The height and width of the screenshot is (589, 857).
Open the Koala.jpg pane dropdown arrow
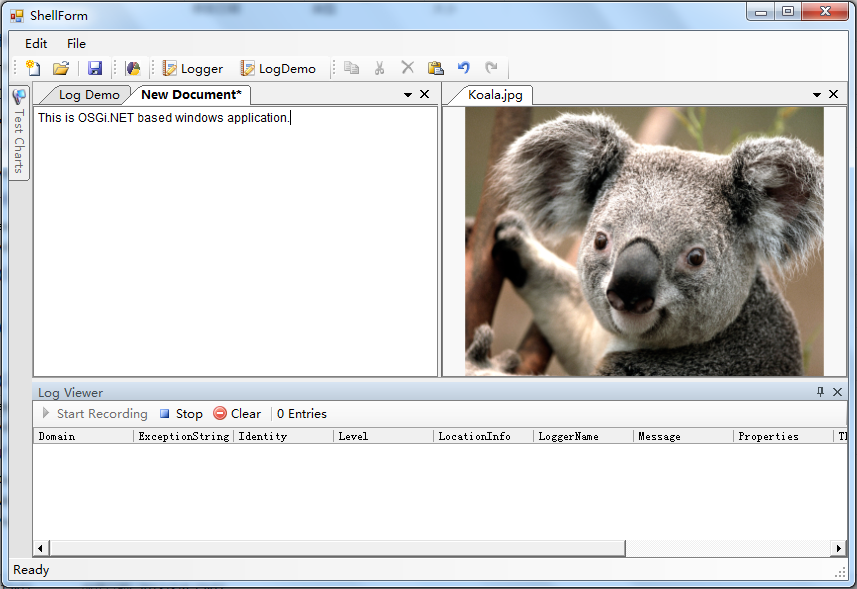point(817,93)
